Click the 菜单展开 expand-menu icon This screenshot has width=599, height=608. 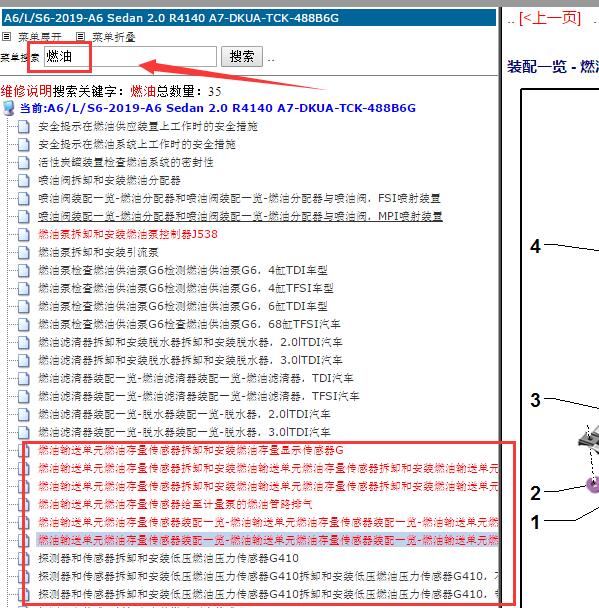tap(6, 37)
